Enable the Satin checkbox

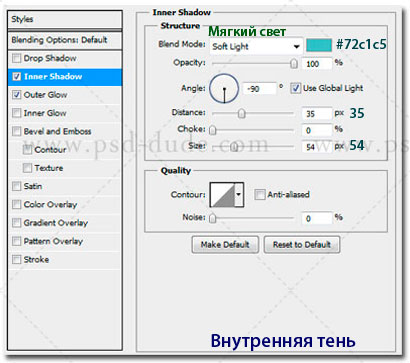(x=16, y=186)
